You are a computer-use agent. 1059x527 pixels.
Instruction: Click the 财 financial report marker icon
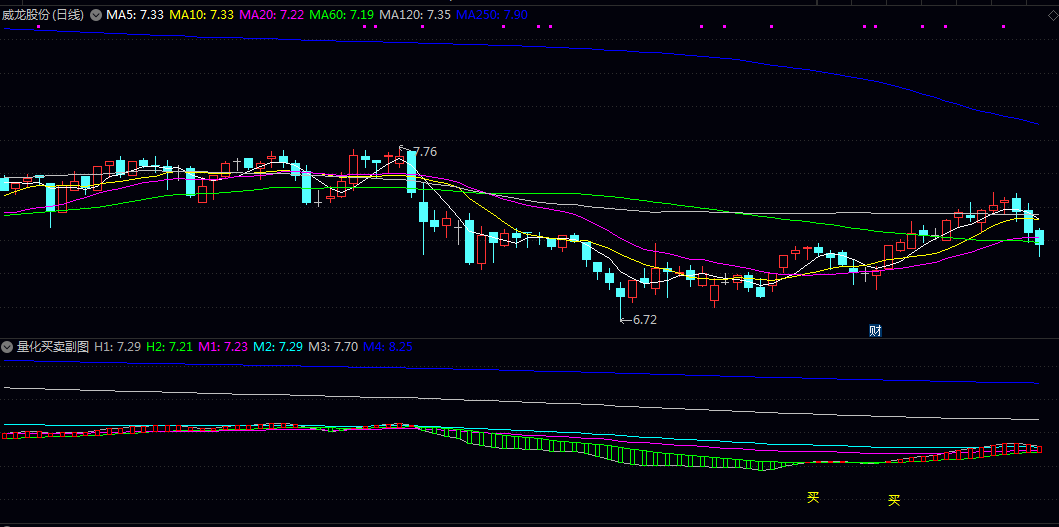(x=875, y=331)
